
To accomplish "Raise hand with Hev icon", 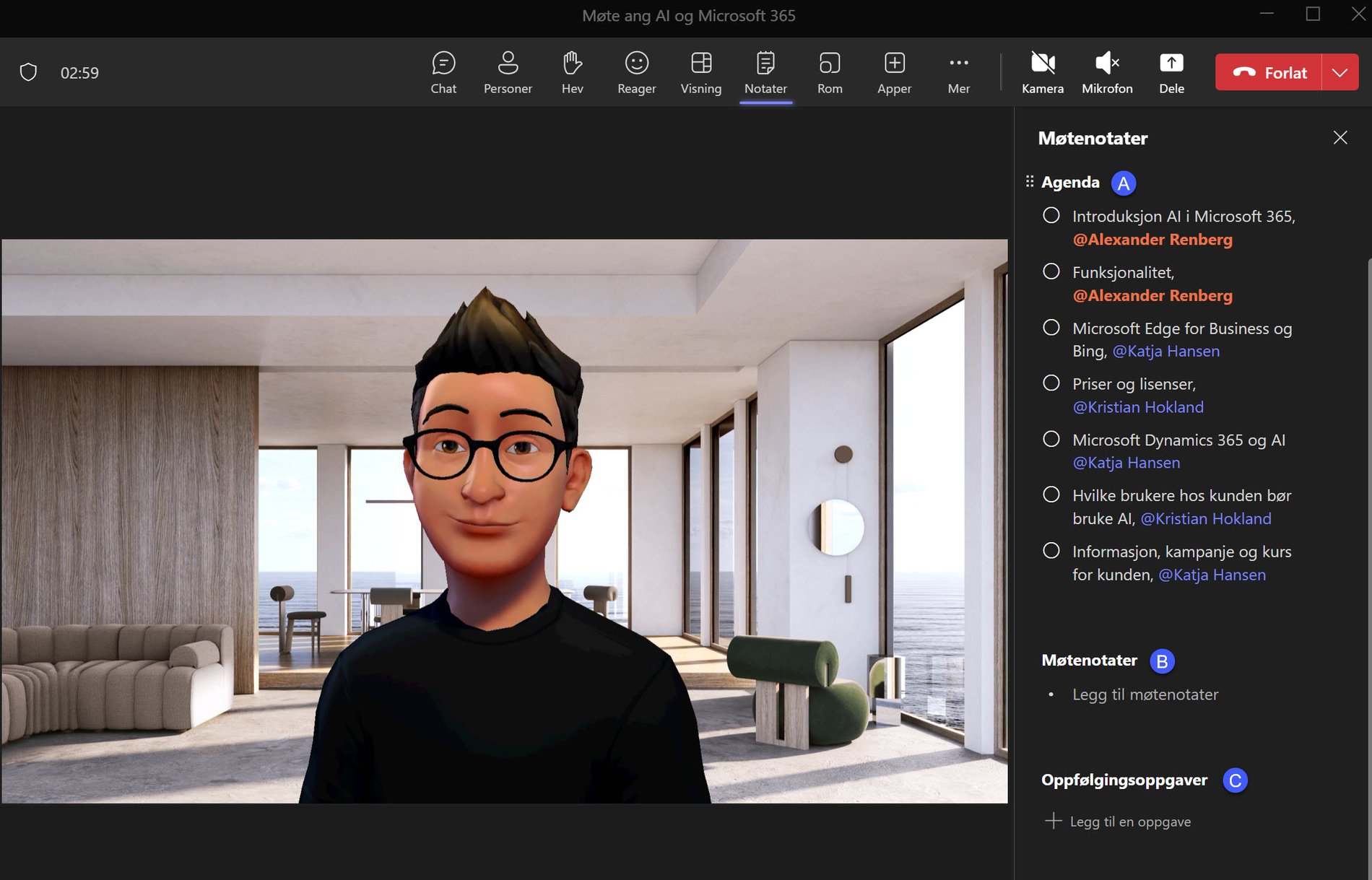I will pyautogui.click(x=571, y=71).
